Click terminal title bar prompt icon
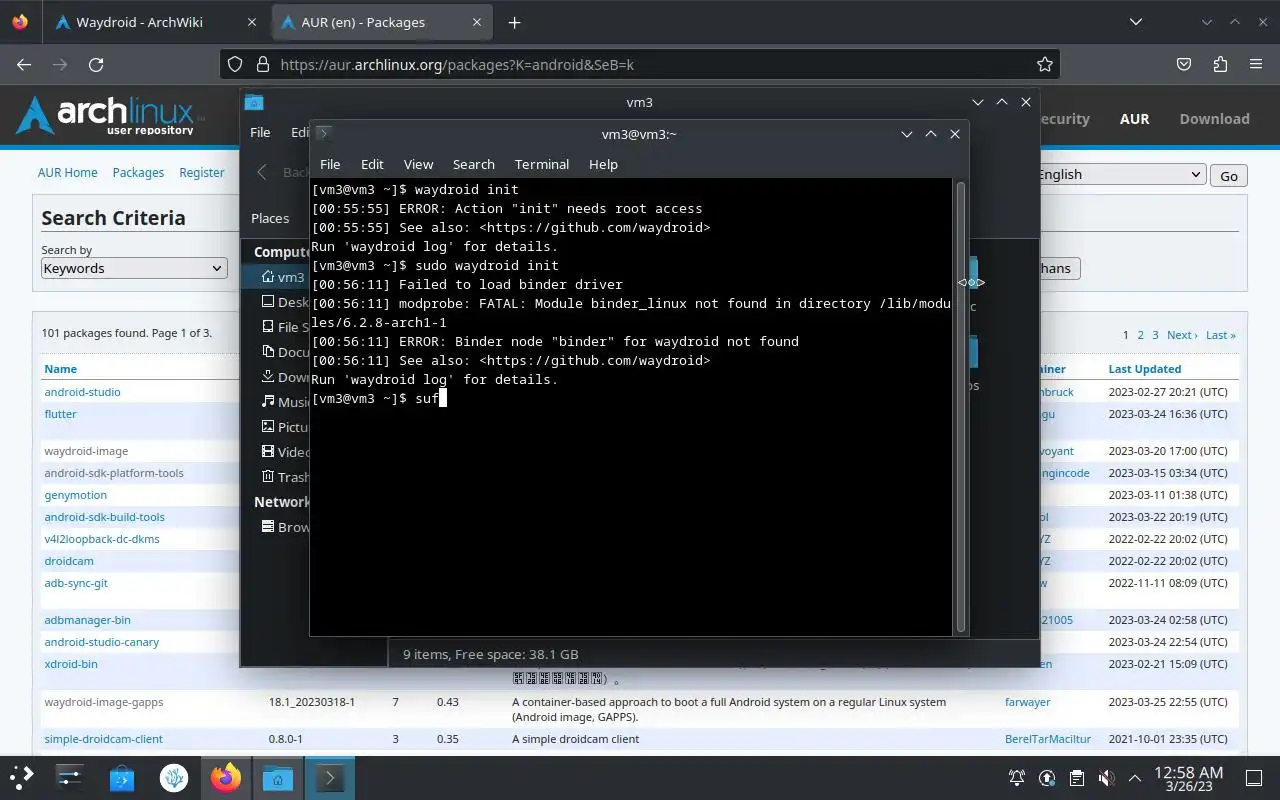The height and width of the screenshot is (800, 1280). pos(323,133)
